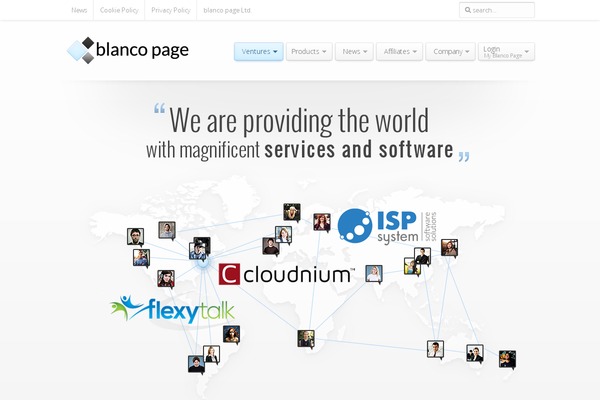Image resolution: width=600 pixels, height=400 pixels.
Task: Click the headline "We are providing the world"
Action: click(x=299, y=120)
